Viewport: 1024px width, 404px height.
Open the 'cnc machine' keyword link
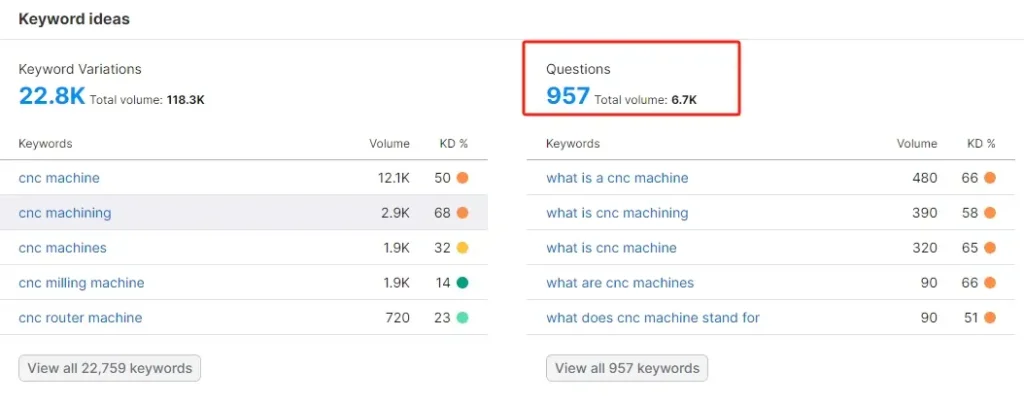[x=59, y=178]
